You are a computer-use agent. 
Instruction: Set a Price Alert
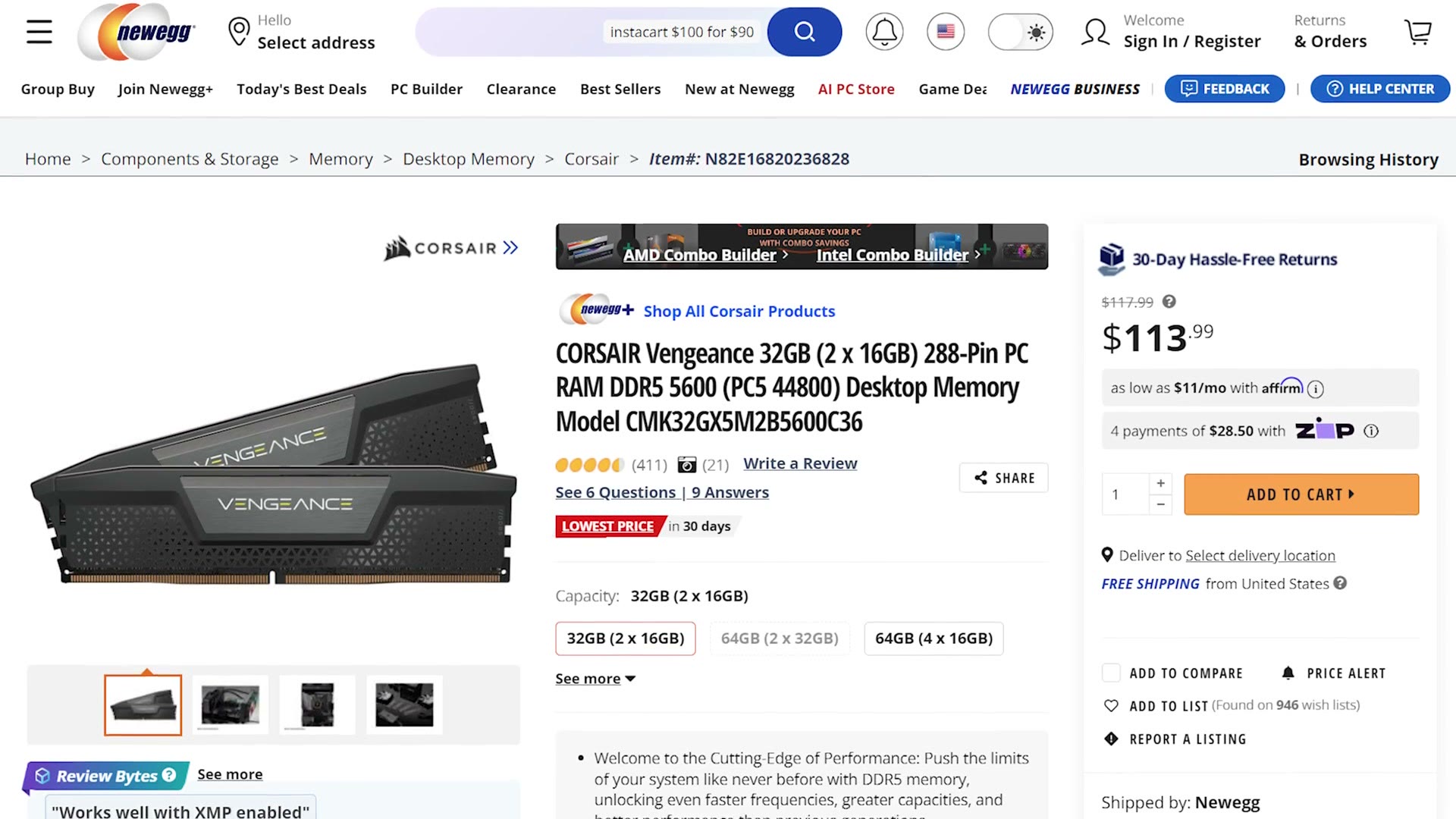1333,673
